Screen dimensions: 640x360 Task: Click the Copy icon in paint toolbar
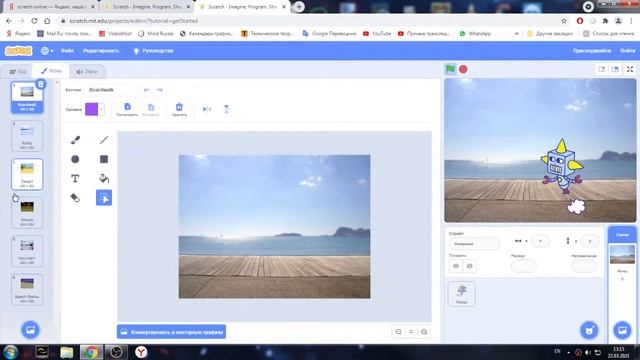coord(127,109)
